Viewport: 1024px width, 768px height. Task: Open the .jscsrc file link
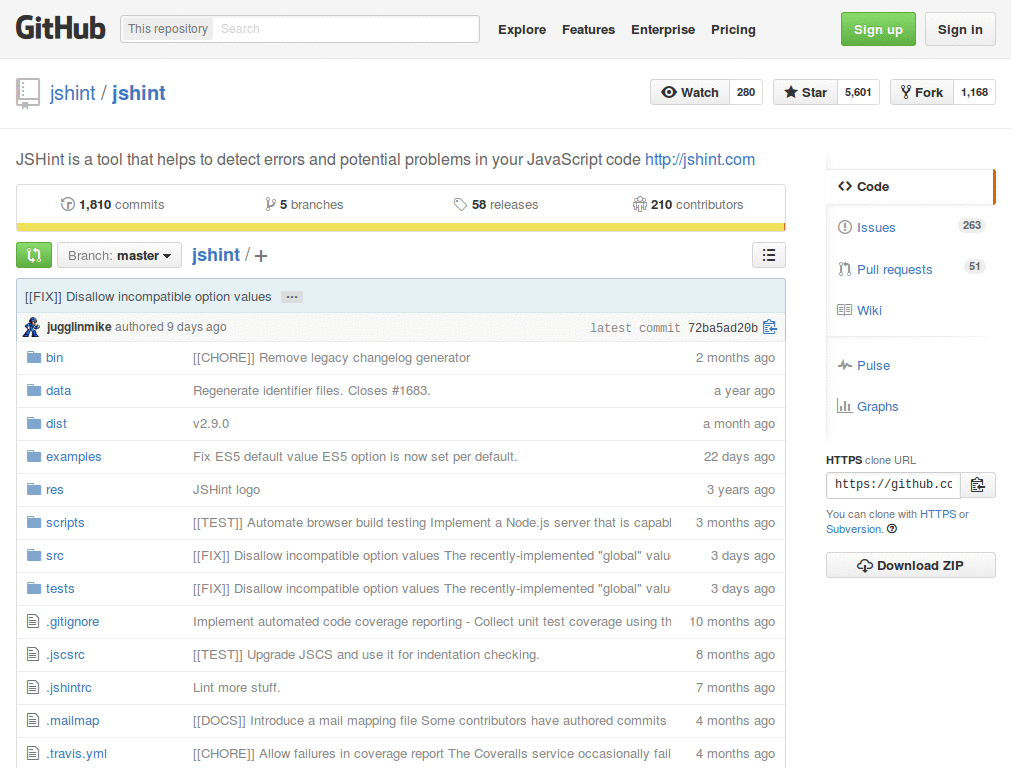[x=65, y=654]
